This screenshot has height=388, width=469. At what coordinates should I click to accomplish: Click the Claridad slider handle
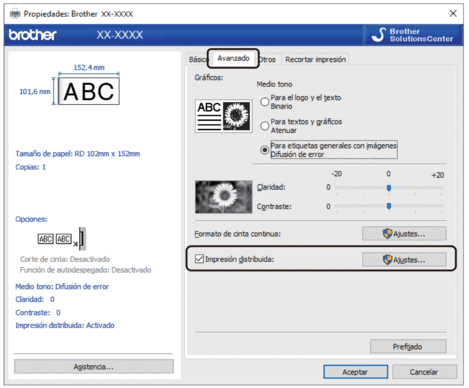(389, 188)
